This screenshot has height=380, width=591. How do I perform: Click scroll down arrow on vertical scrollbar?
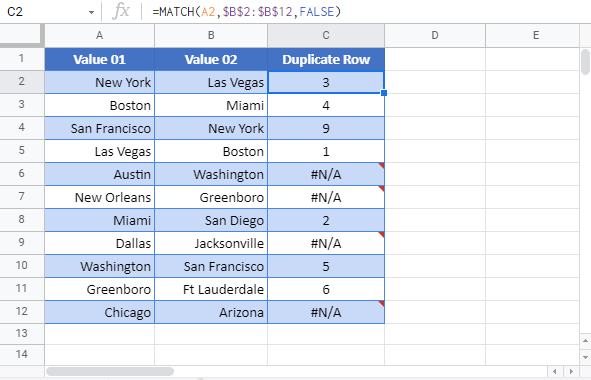(x=585, y=357)
